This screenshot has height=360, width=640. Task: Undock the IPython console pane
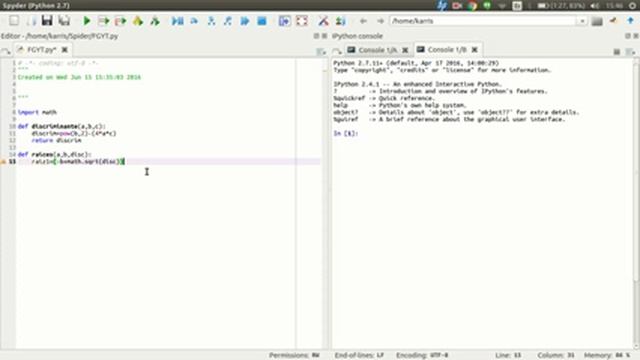coord(628,36)
